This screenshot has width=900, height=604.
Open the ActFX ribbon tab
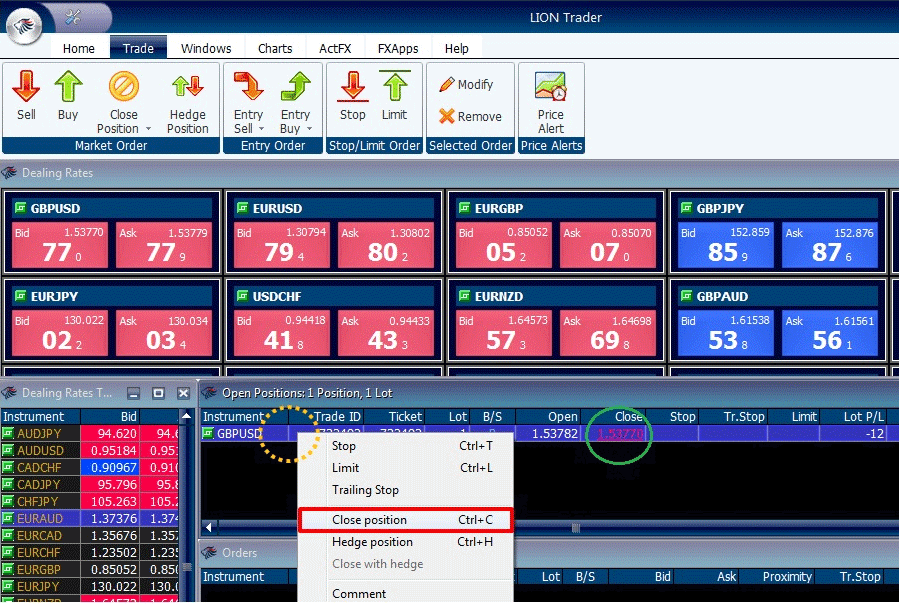[x=335, y=48]
